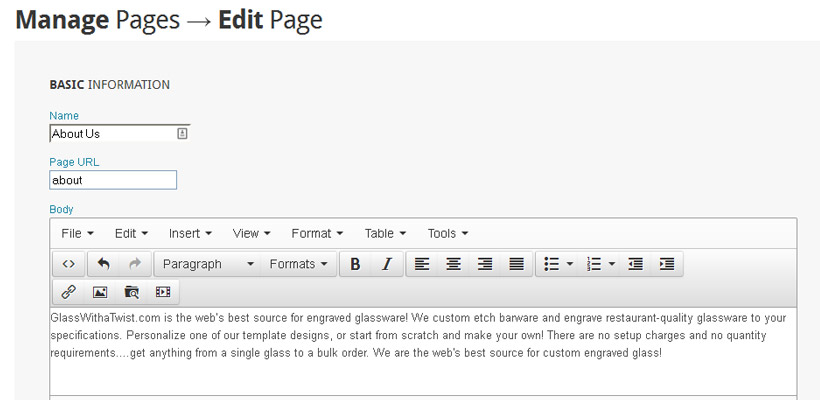Insert or edit link
This screenshot has width=820, height=400.
(69, 292)
